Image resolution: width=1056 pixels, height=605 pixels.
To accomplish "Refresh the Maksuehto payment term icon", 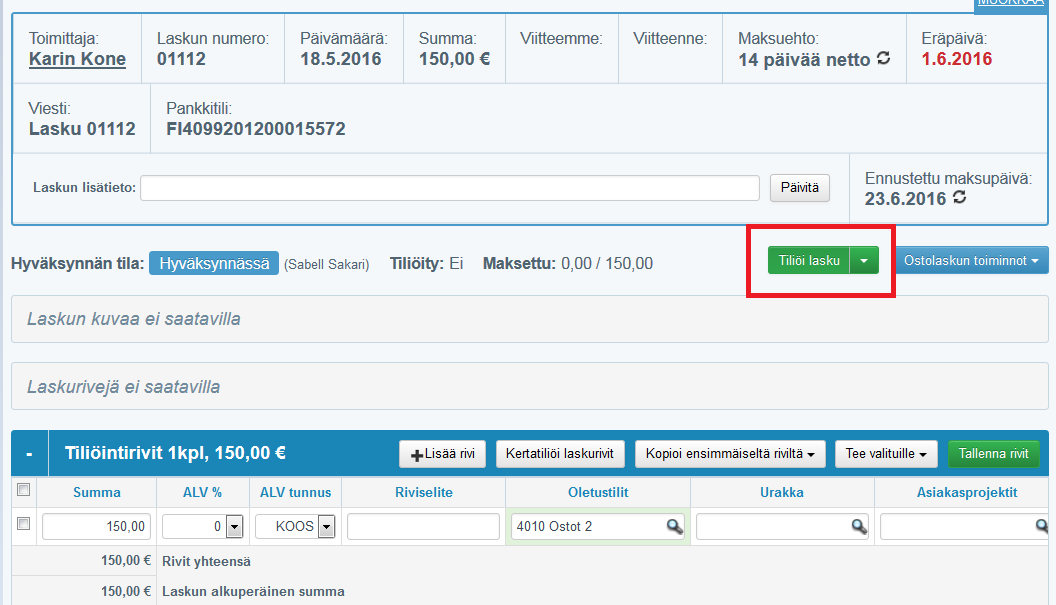I will coord(884,59).
